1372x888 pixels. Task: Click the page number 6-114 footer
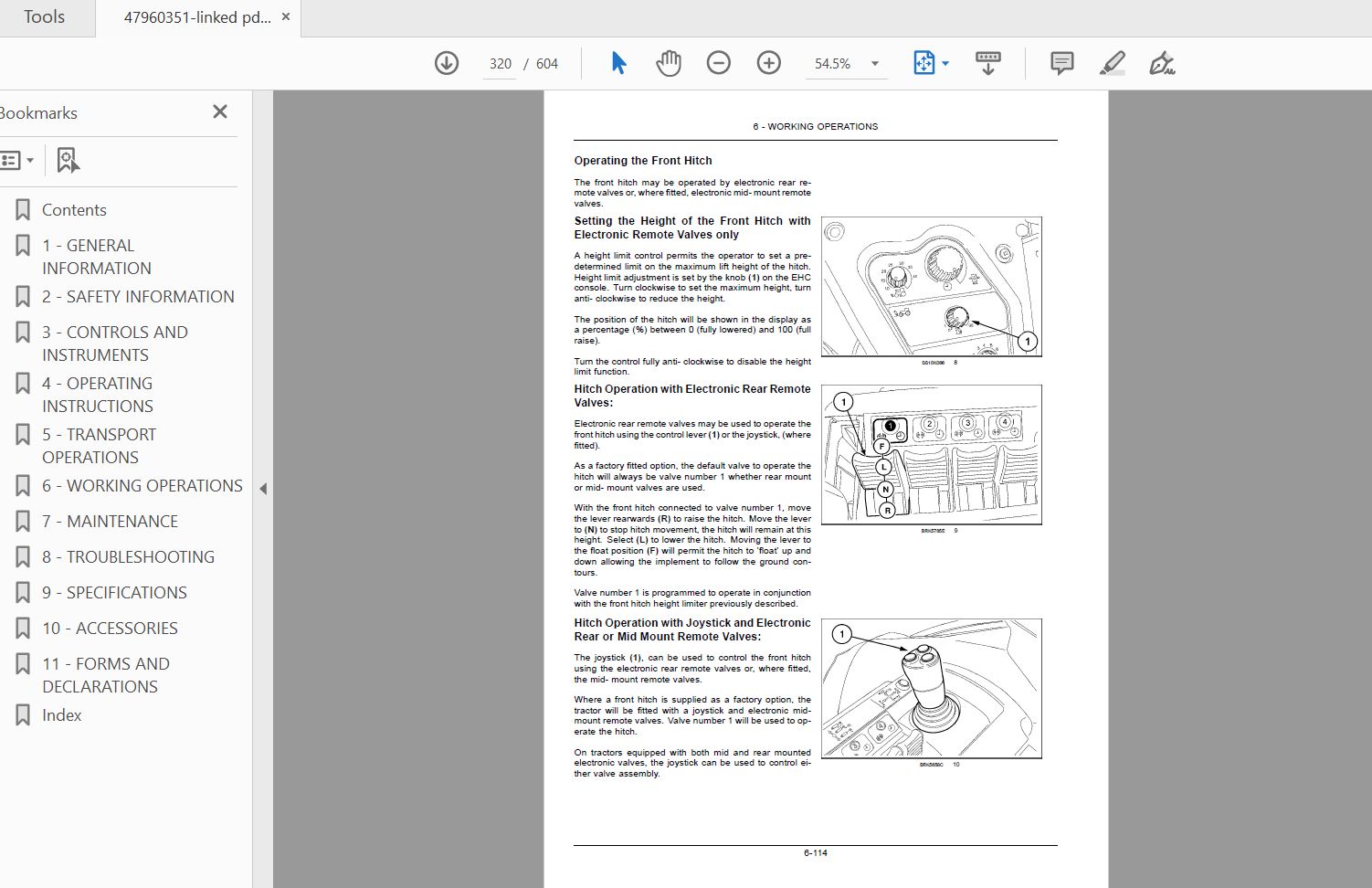click(x=816, y=853)
